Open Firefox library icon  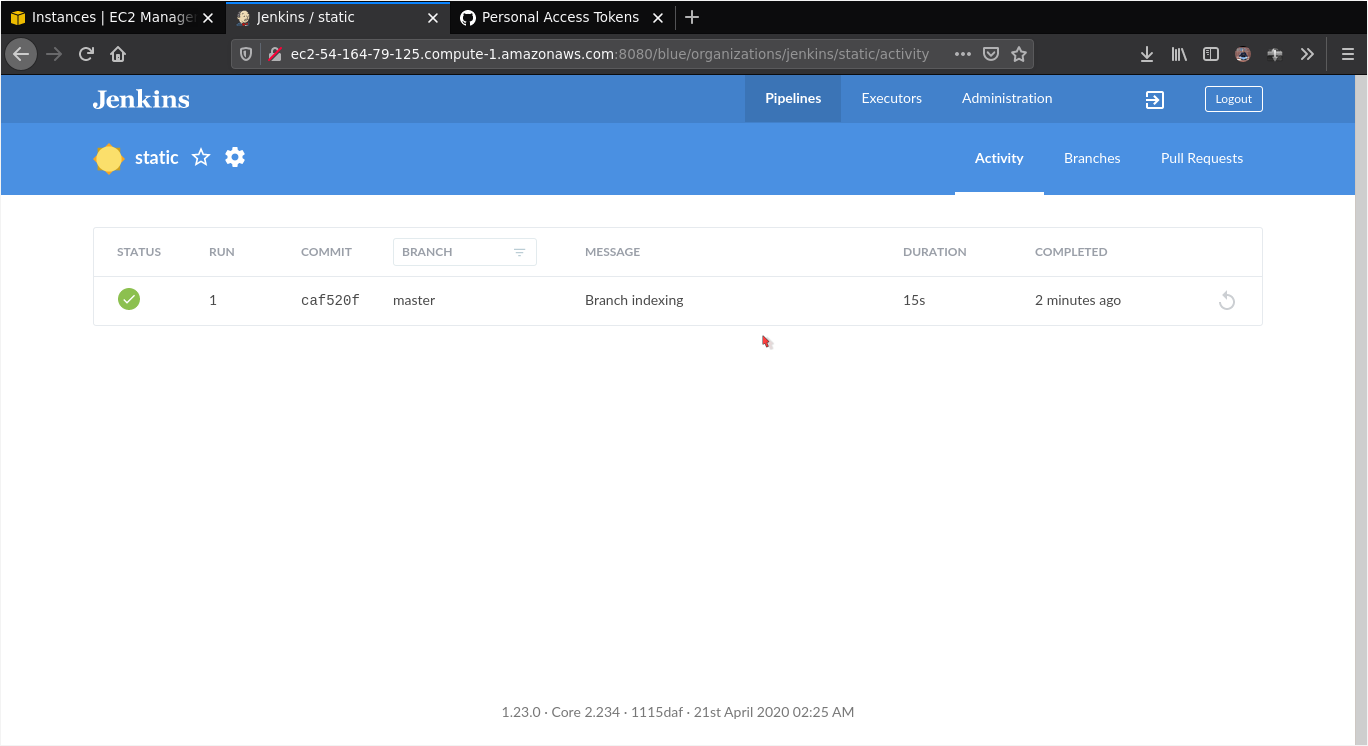click(1179, 54)
